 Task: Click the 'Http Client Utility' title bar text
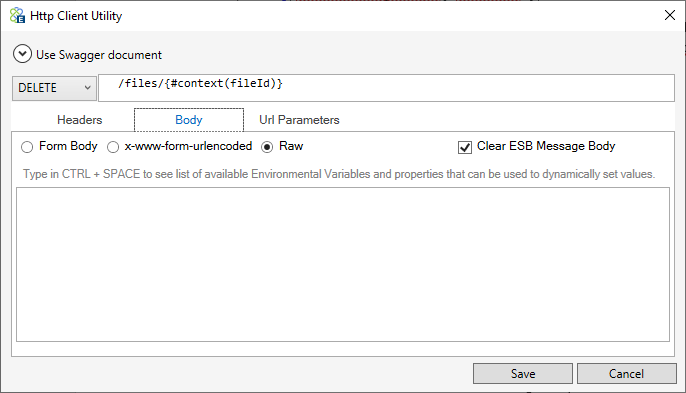click(76, 16)
